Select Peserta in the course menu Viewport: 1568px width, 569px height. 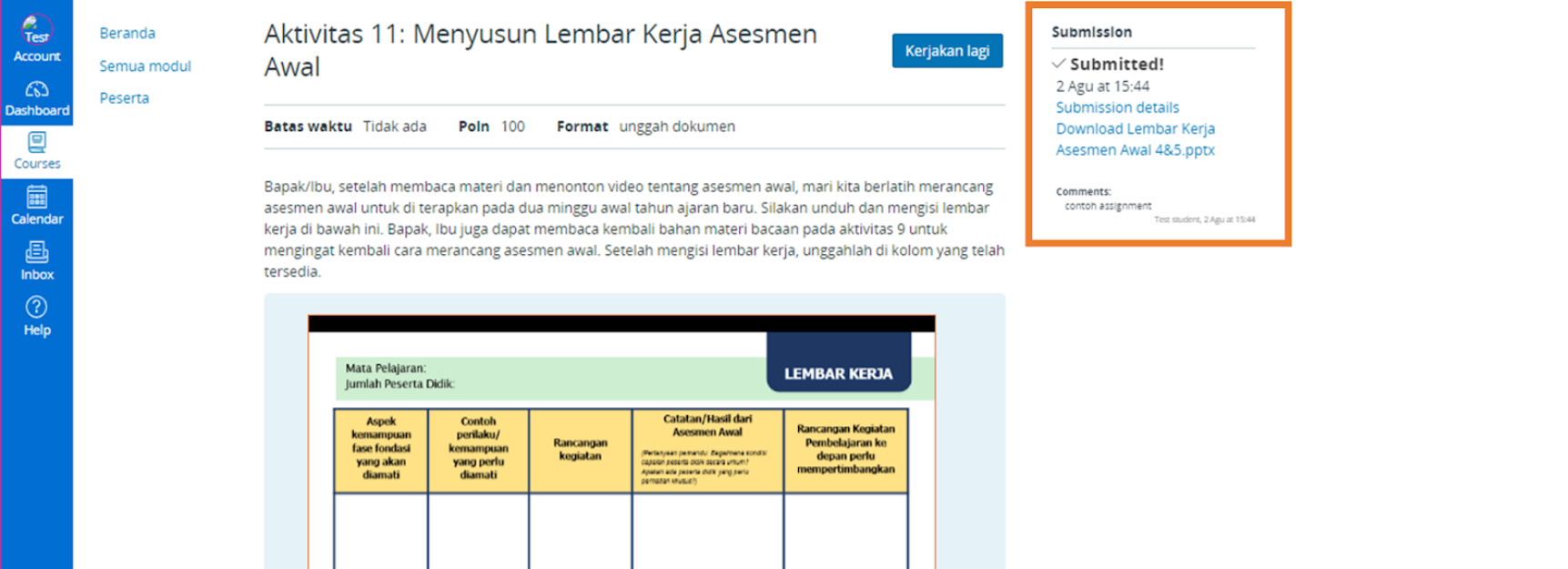pos(124,97)
